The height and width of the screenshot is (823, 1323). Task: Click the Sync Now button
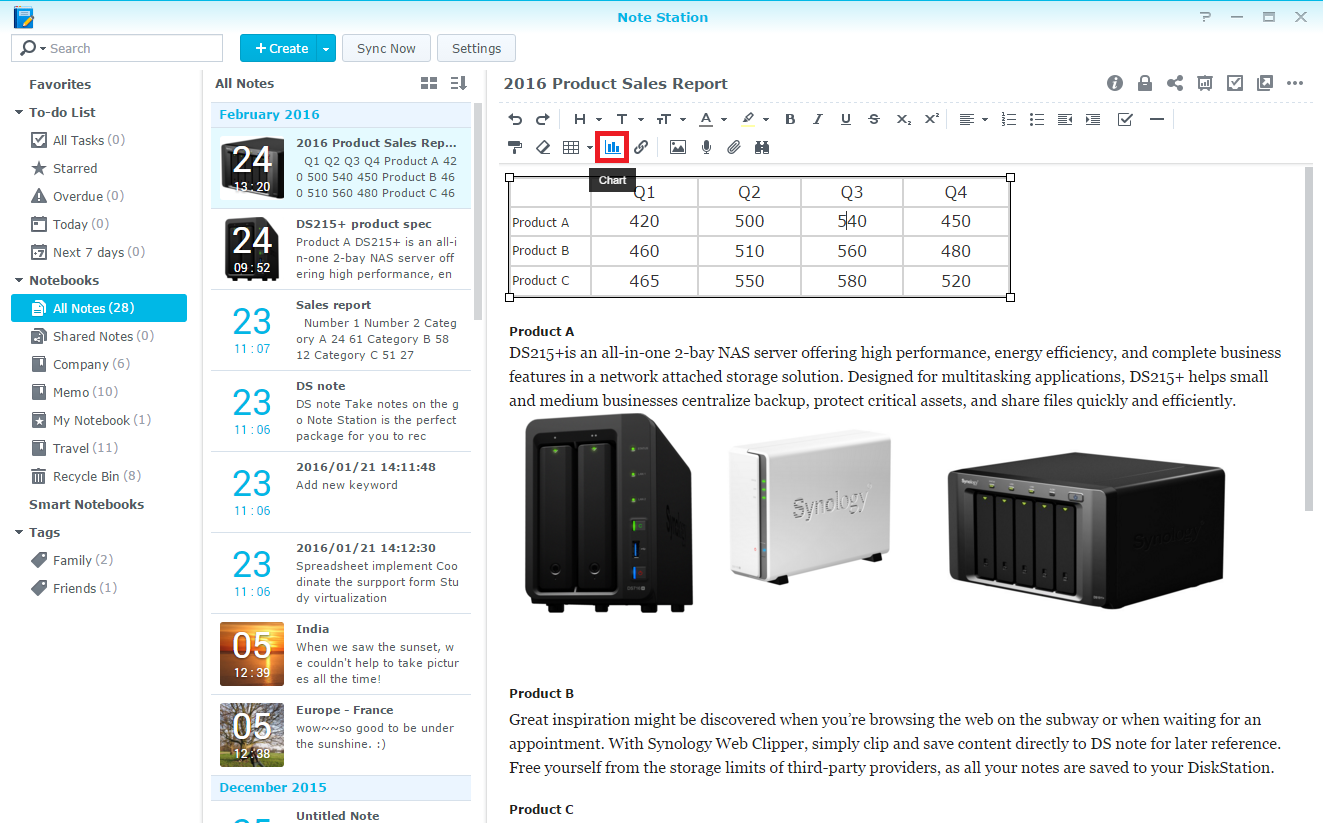point(386,48)
